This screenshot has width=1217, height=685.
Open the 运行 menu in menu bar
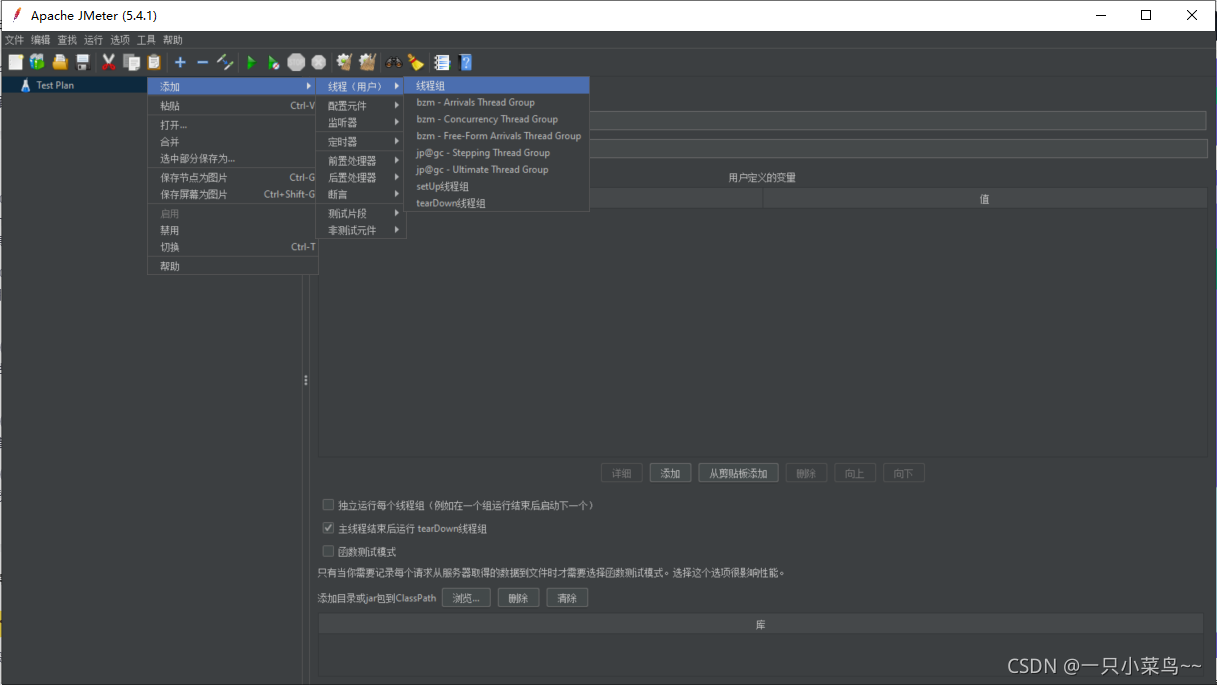(x=93, y=40)
